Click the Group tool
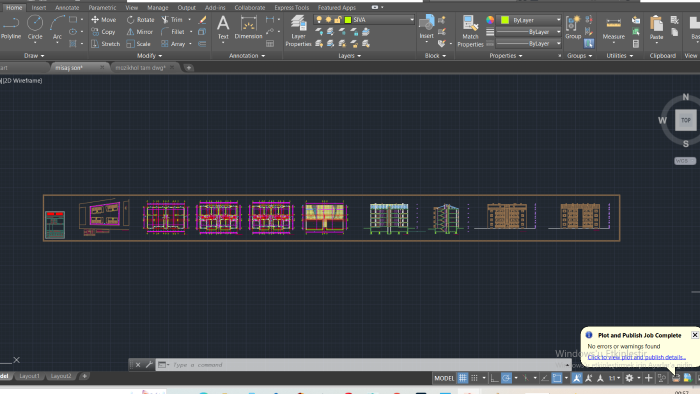 (x=573, y=28)
